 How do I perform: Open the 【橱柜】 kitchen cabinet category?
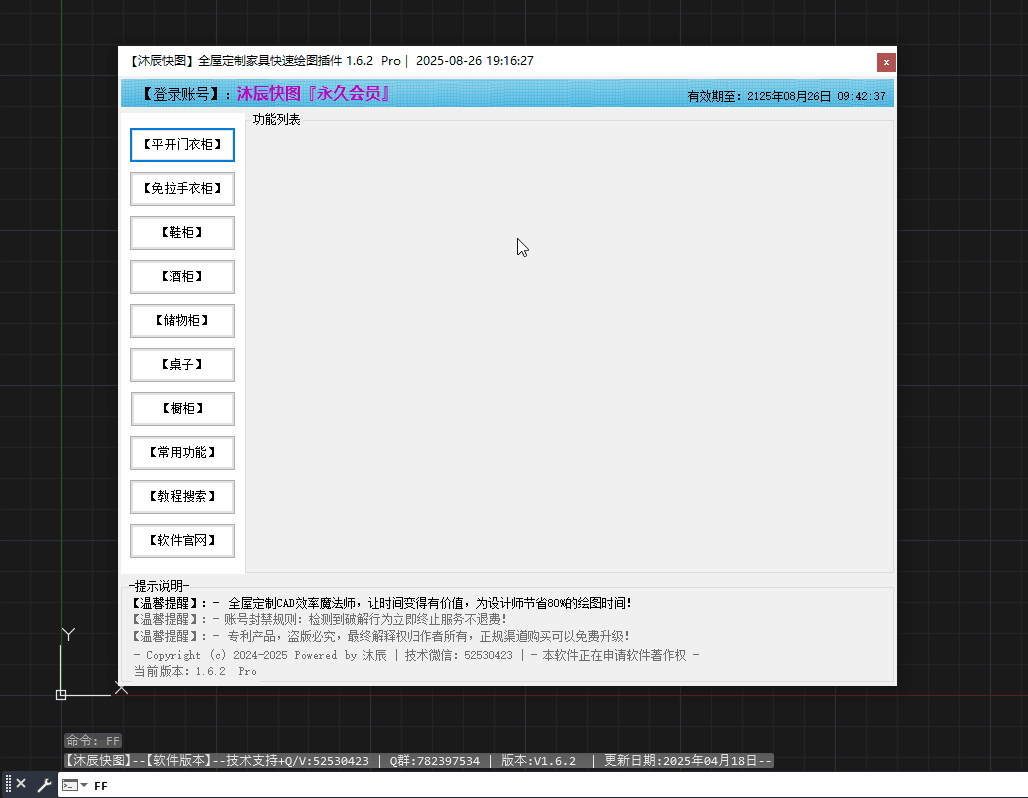coord(182,409)
